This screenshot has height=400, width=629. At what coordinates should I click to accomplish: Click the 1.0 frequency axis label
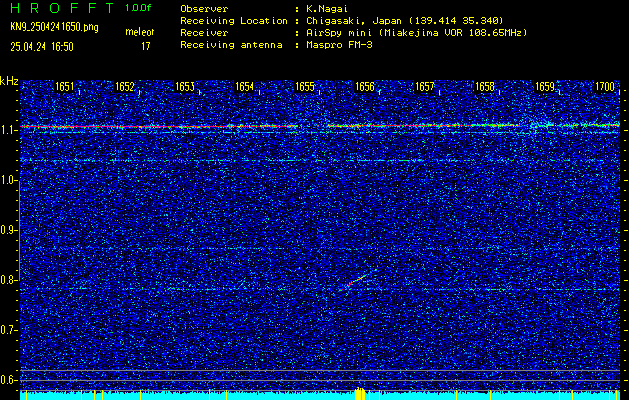point(7,181)
